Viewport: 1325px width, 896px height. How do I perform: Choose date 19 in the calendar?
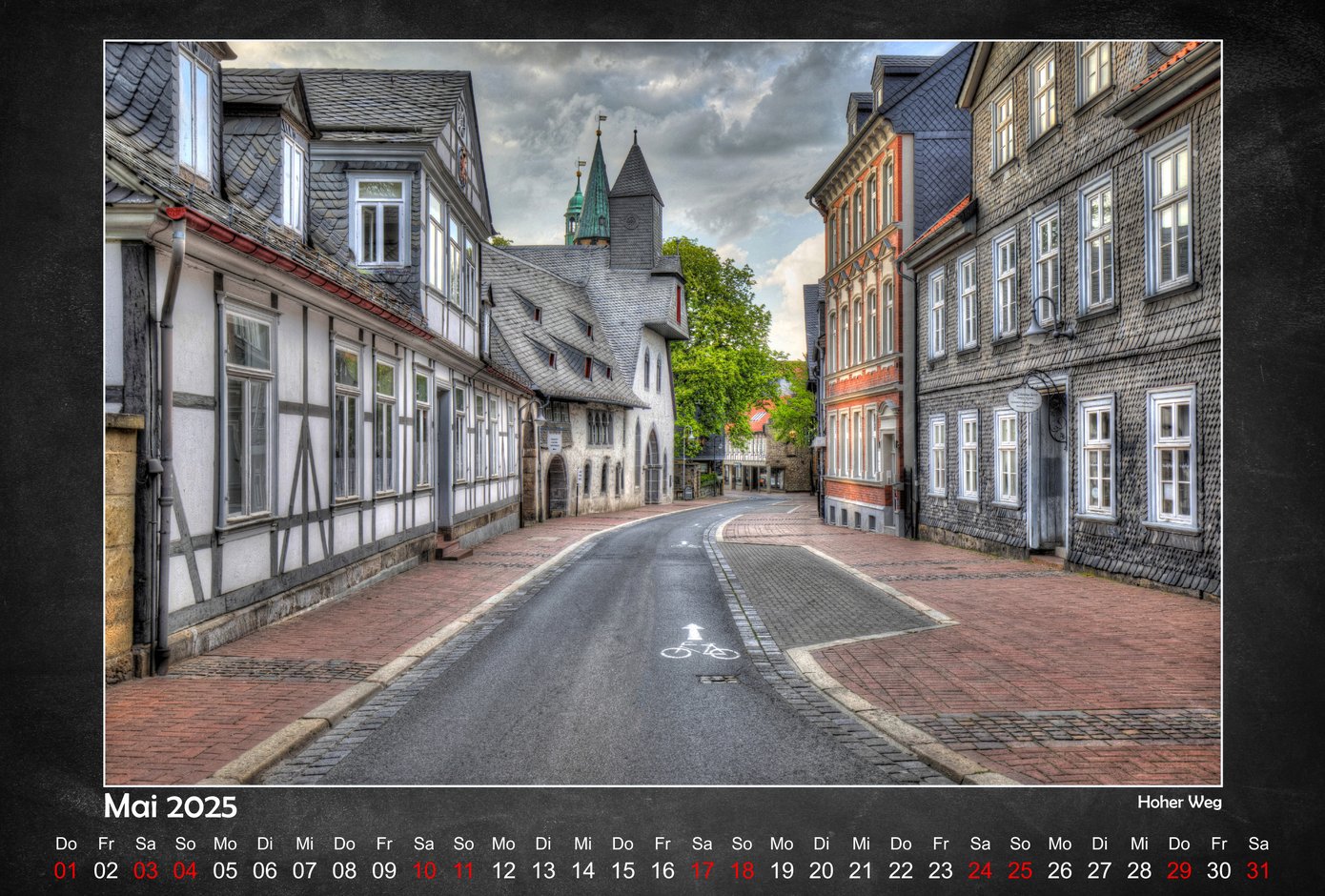pos(782,870)
